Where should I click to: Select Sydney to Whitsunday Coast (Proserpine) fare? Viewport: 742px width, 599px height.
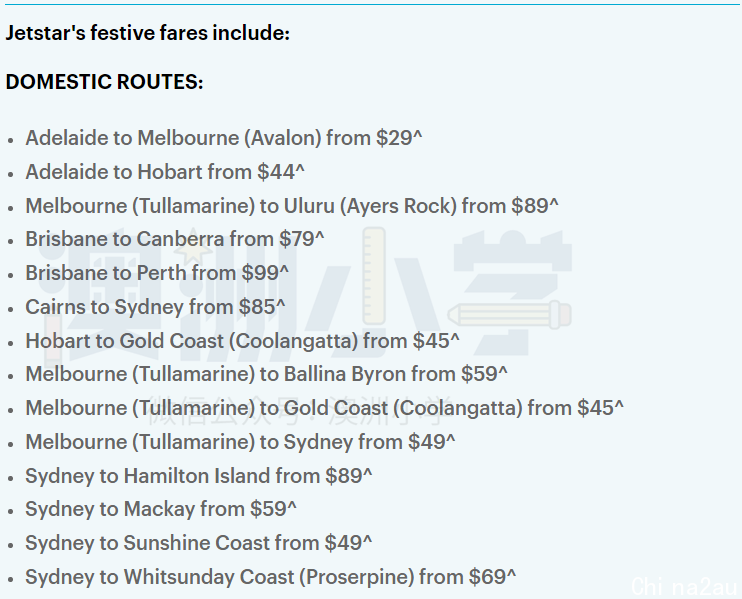(270, 577)
